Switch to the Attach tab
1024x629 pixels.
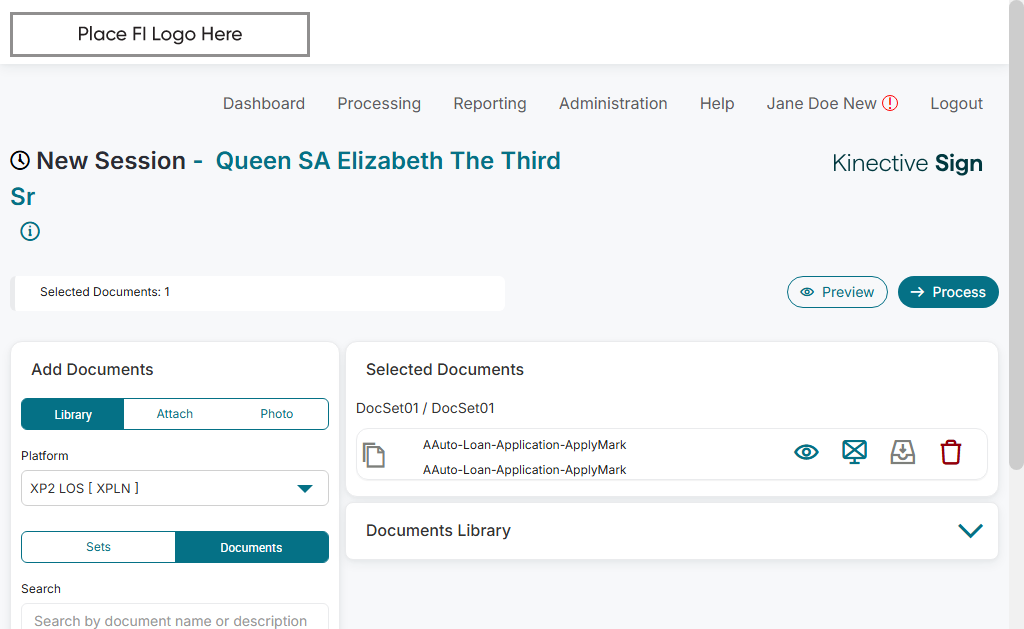click(175, 414)
